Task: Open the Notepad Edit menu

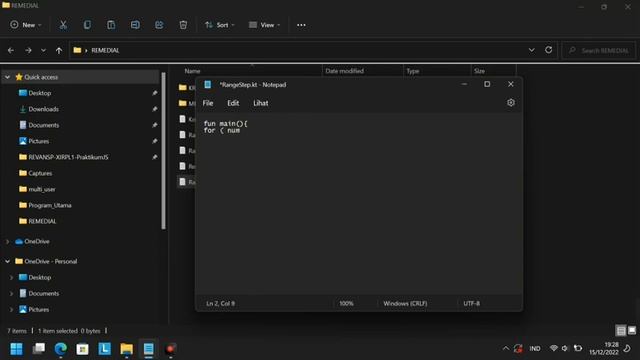Action: pos(233,103)
